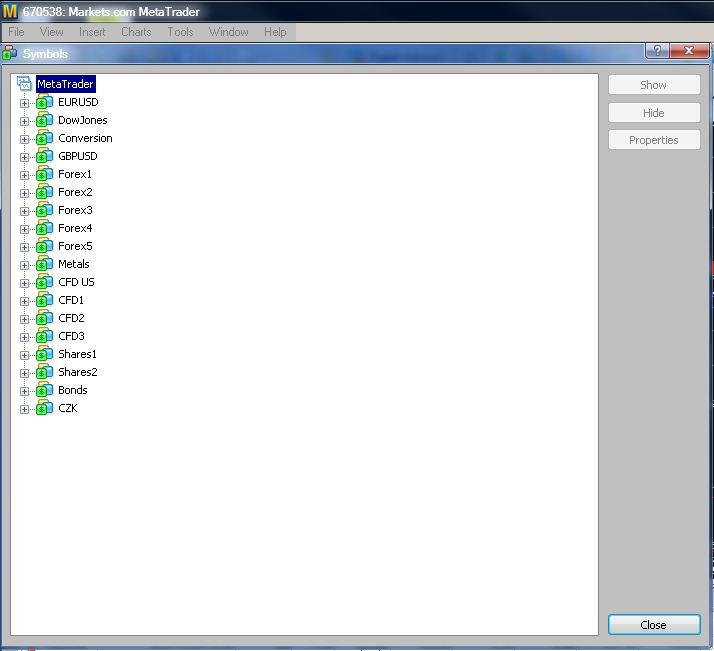Open the Insert menu

[92, 32]
